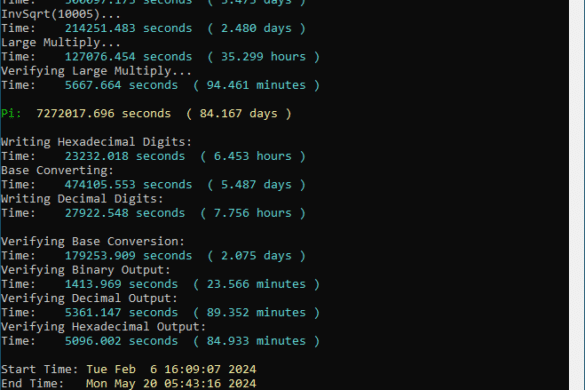Viewport: 585px width, 390px height.
Task: Click the 'Verifying Binary Output:' line
Action: [86, 270]
